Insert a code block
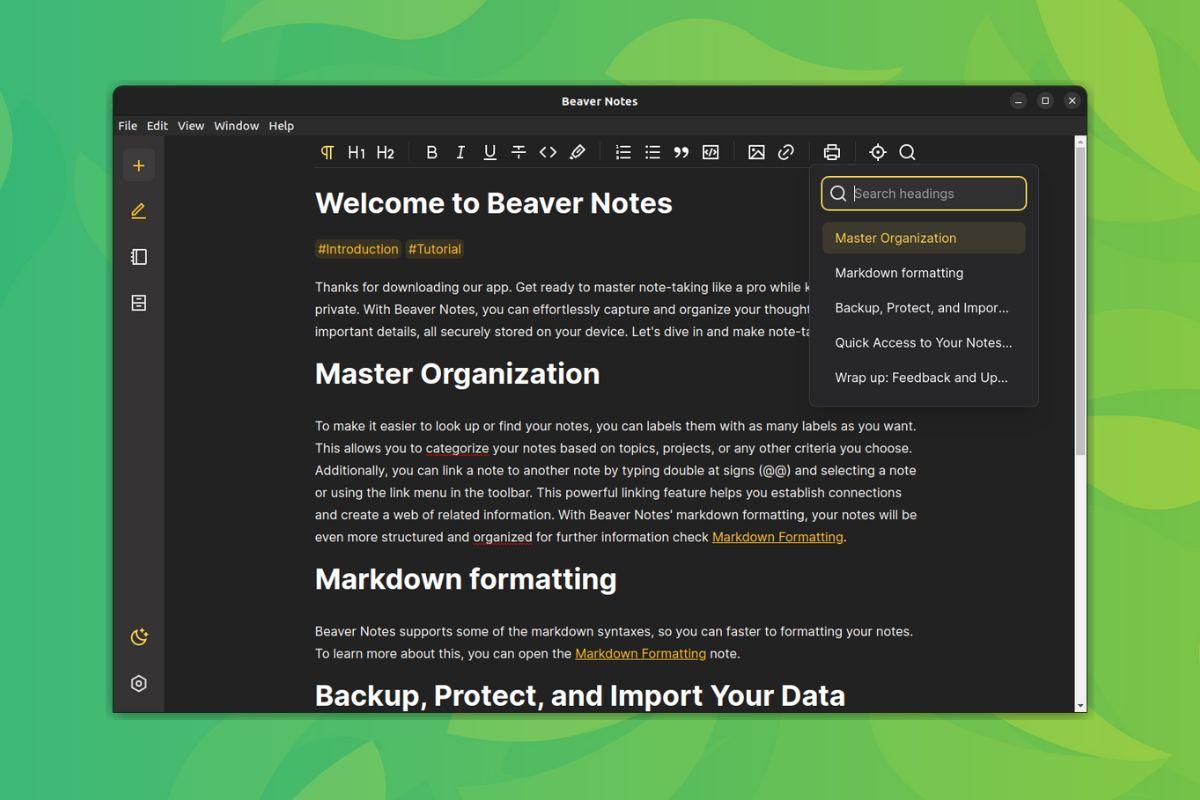The height and width of the screenshot is (800, 1200). pos(710,152)
